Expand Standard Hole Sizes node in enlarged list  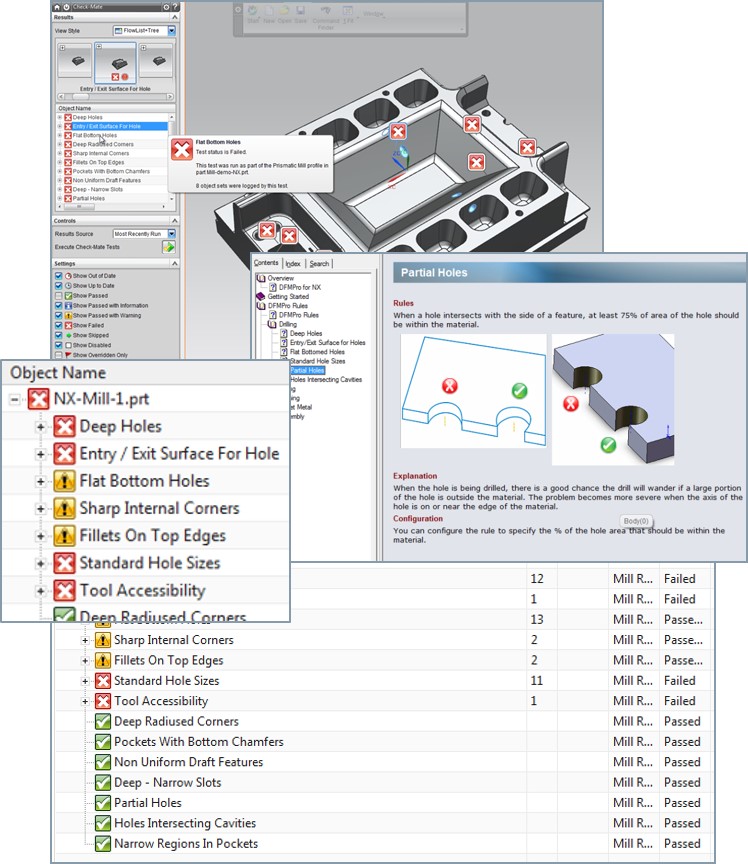click(x=40, y=564)
